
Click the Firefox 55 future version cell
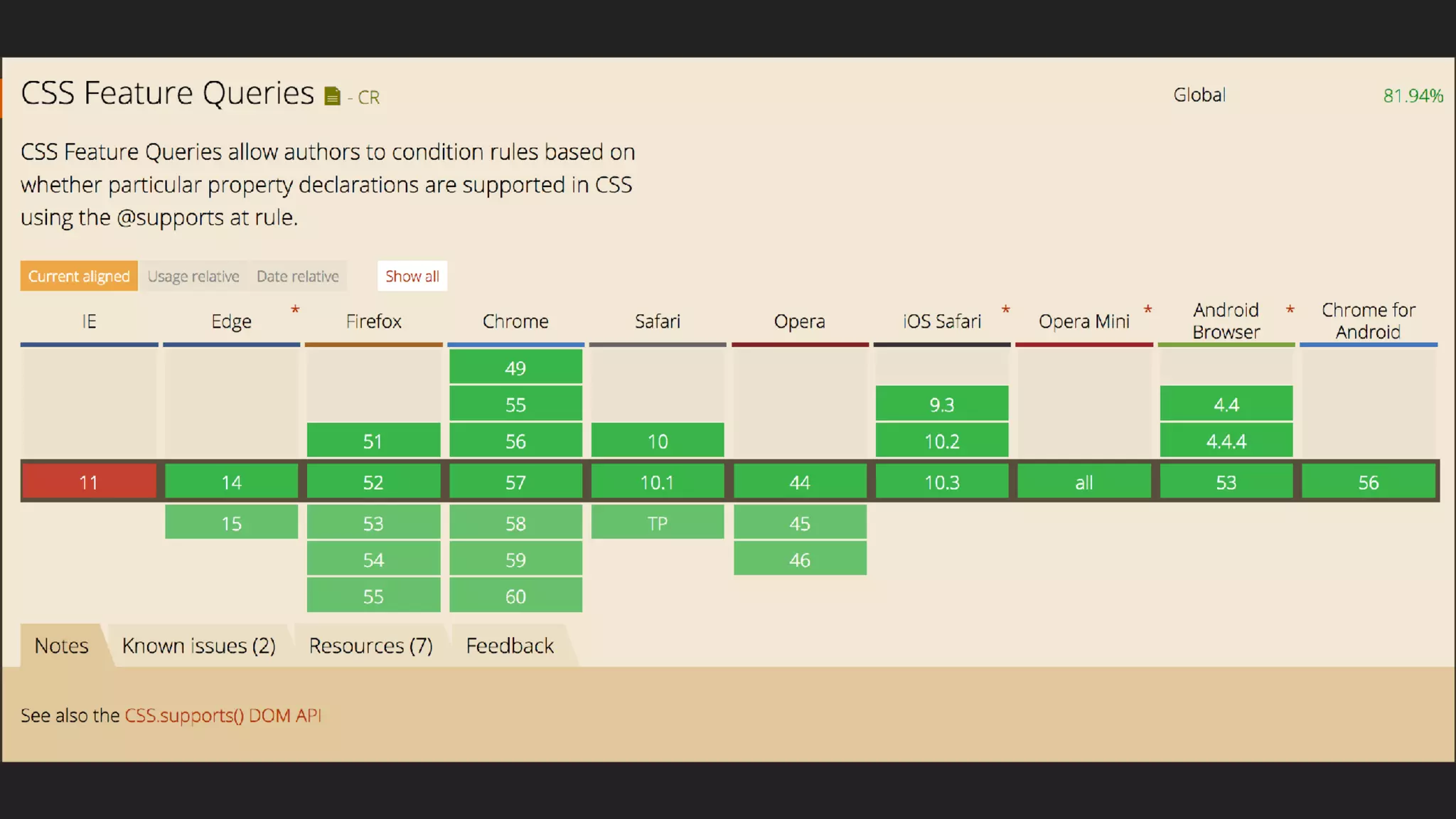tap(373, 596)
